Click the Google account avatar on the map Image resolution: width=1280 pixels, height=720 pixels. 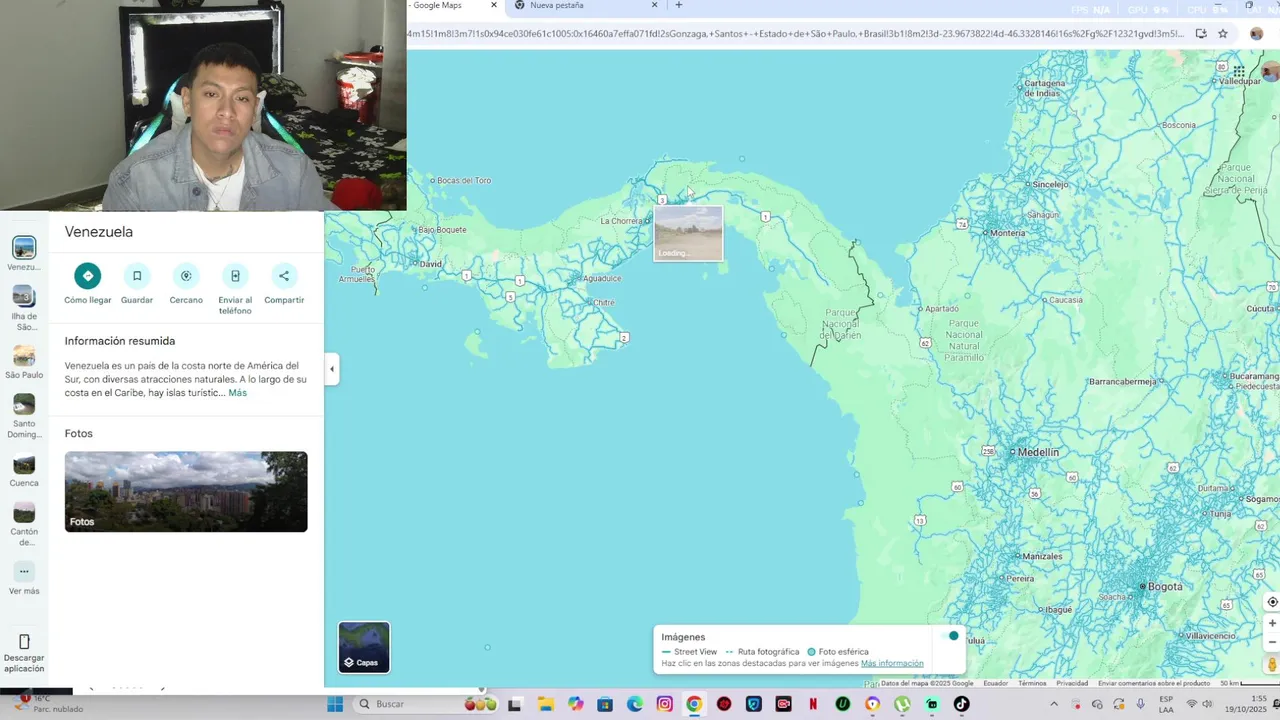pos(1271,72)
